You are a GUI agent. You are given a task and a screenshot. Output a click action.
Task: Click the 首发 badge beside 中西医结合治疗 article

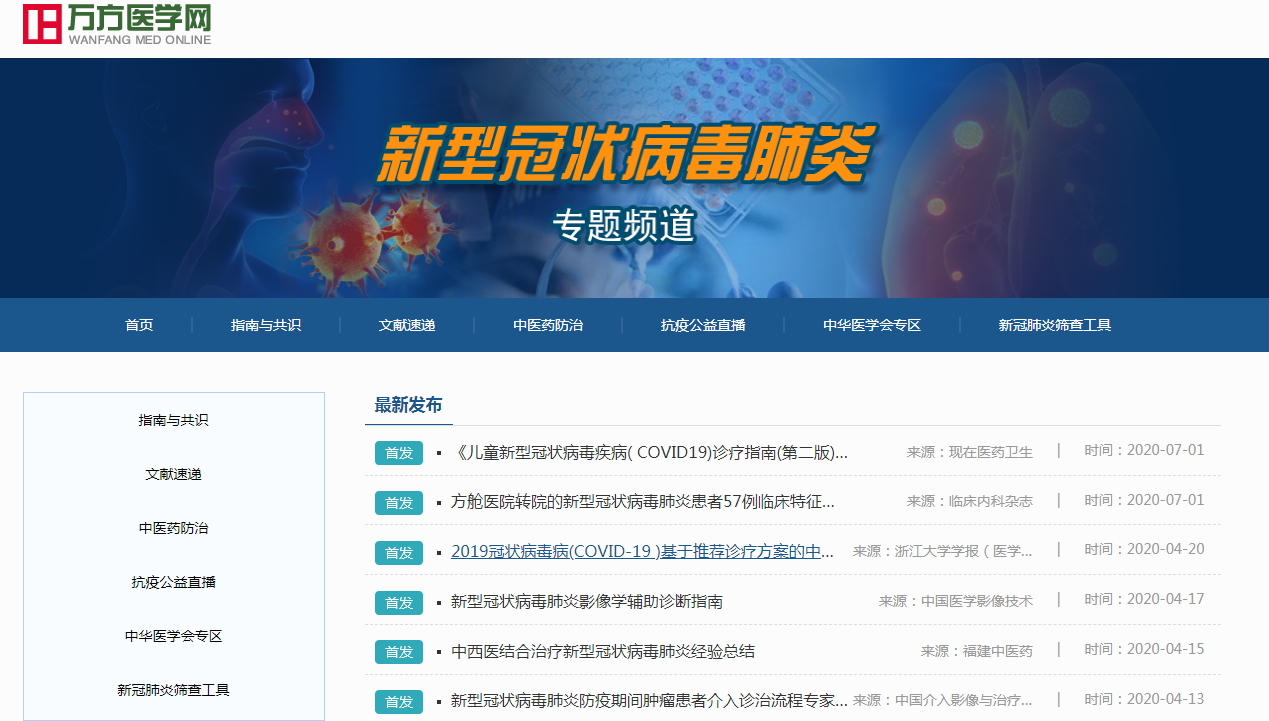[x=399, y=652]
